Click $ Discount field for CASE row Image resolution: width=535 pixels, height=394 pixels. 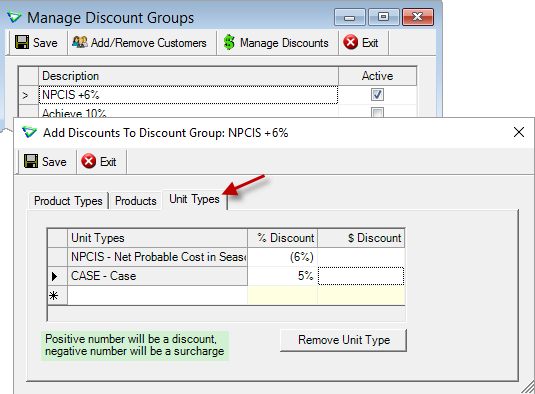pos(361,276)
